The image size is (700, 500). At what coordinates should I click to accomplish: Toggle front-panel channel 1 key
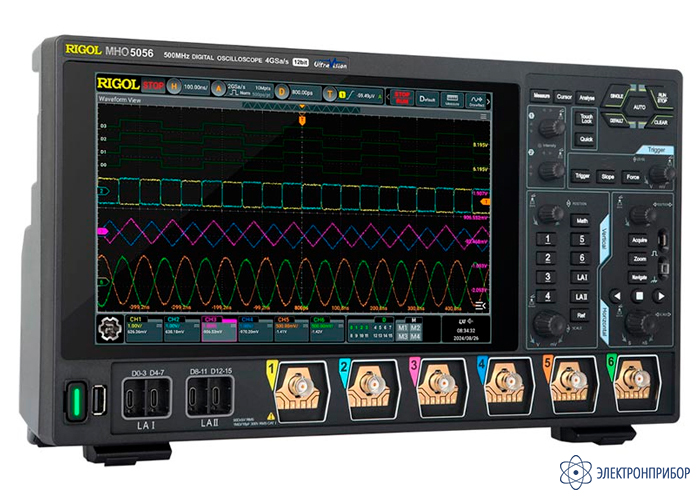coord(547,239)
